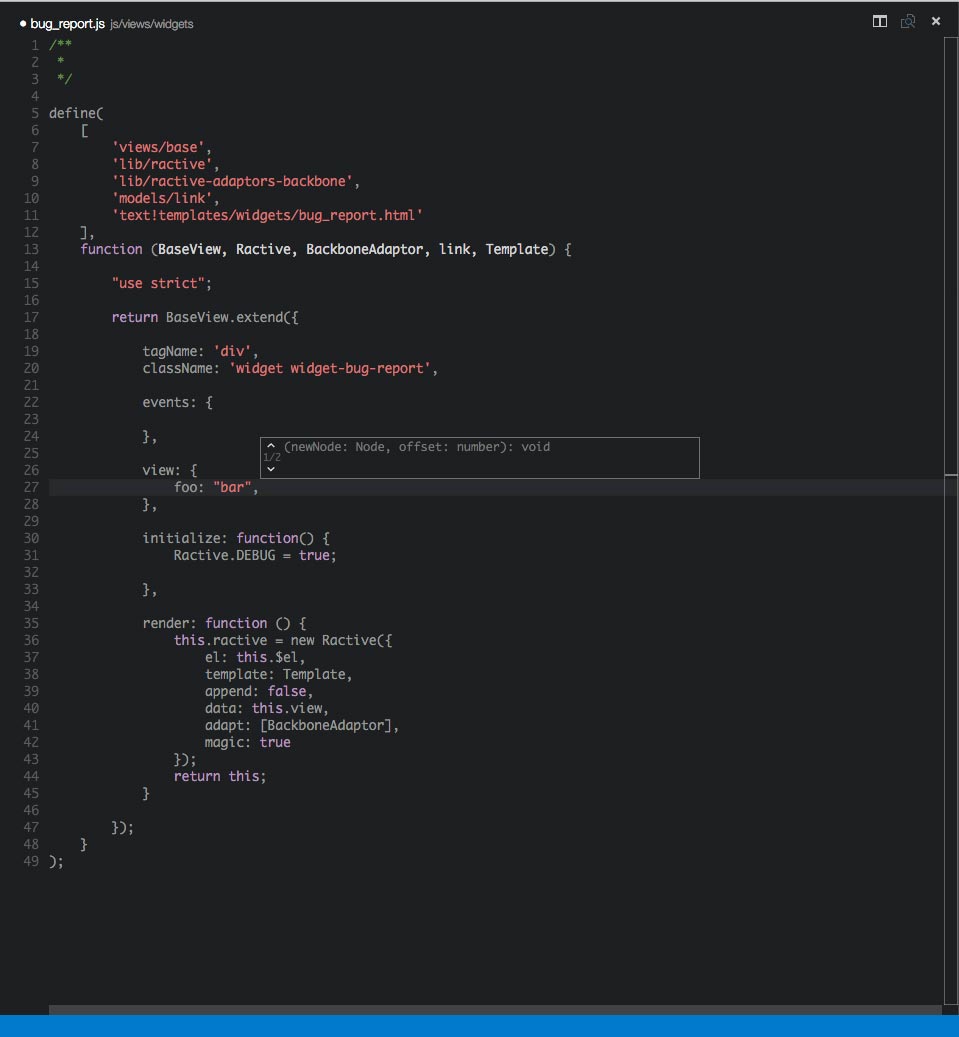Click the 'view:' property on line 26
The width and height of the screenshot is (959, 1037).
click(161, 470)
